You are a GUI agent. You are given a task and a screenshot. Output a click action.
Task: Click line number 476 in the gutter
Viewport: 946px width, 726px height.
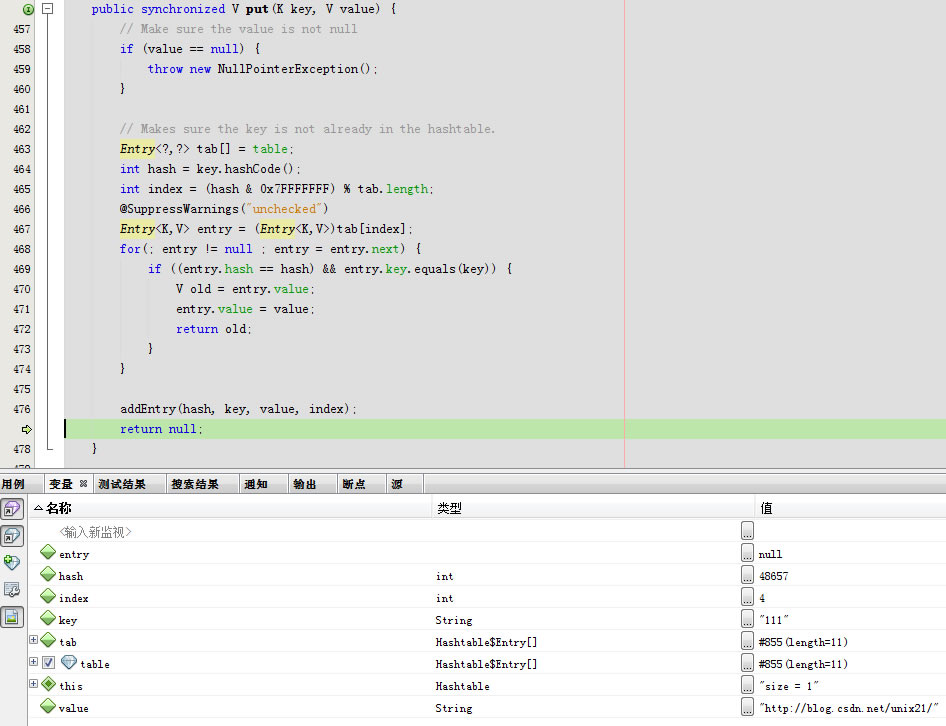[22, 409]
